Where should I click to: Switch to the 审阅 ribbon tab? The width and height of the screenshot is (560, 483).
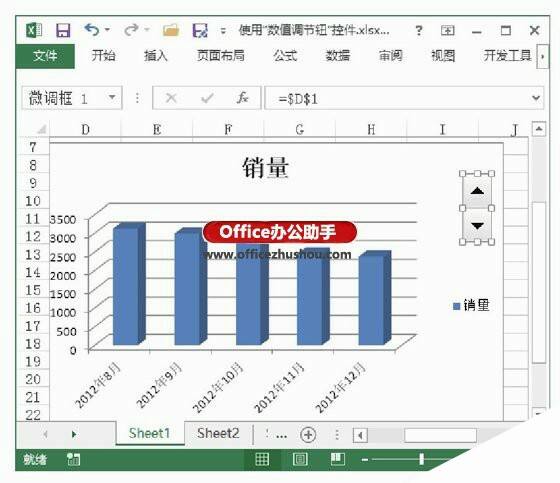tap(390, 56)
